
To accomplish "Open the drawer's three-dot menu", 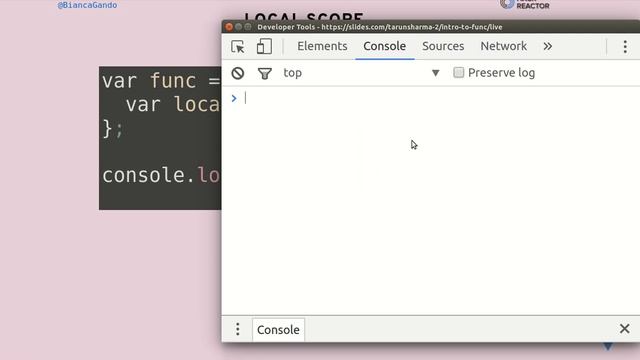I will pyautogui.click(x=238, y=329).
